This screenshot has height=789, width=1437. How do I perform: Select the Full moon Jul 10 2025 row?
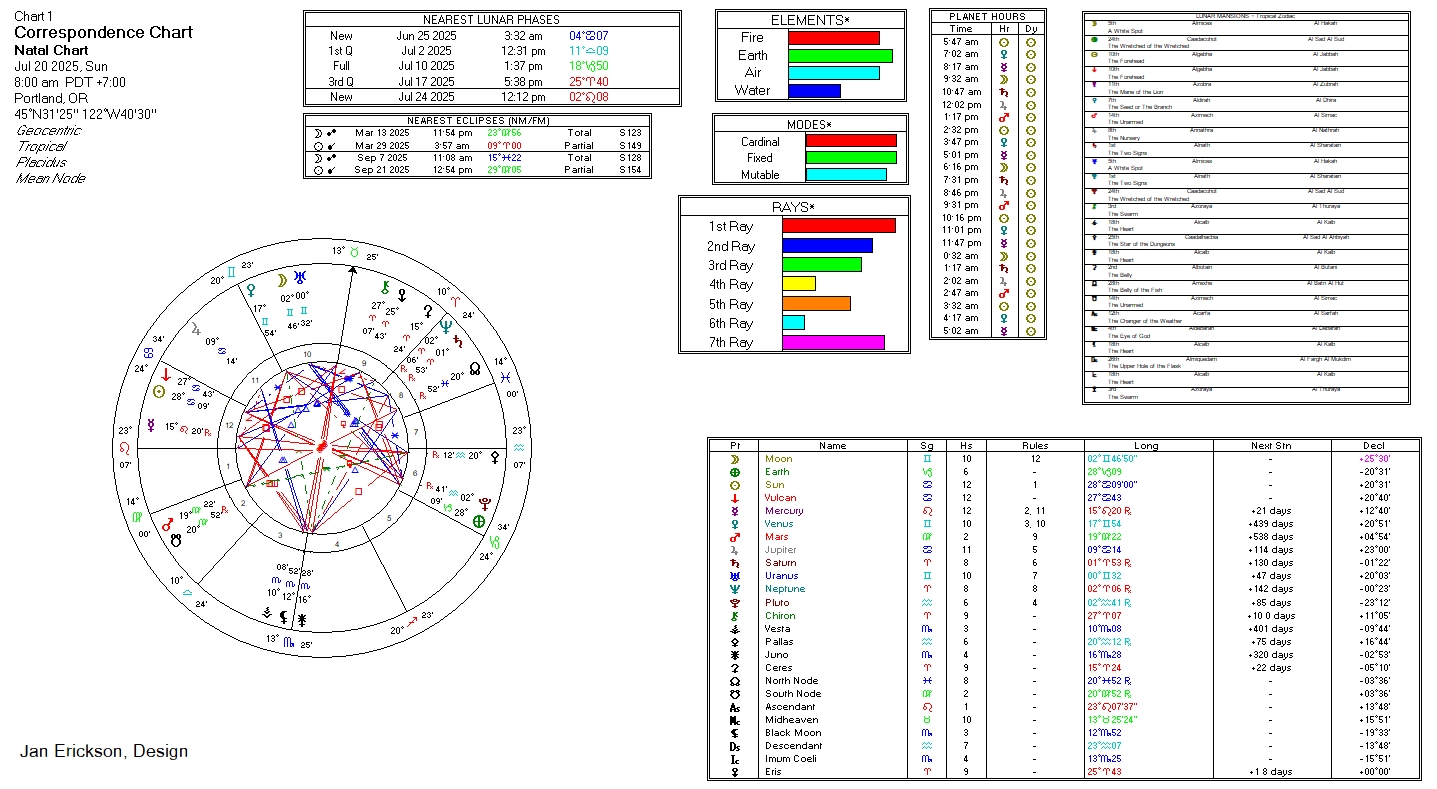(x=491, y=66)
